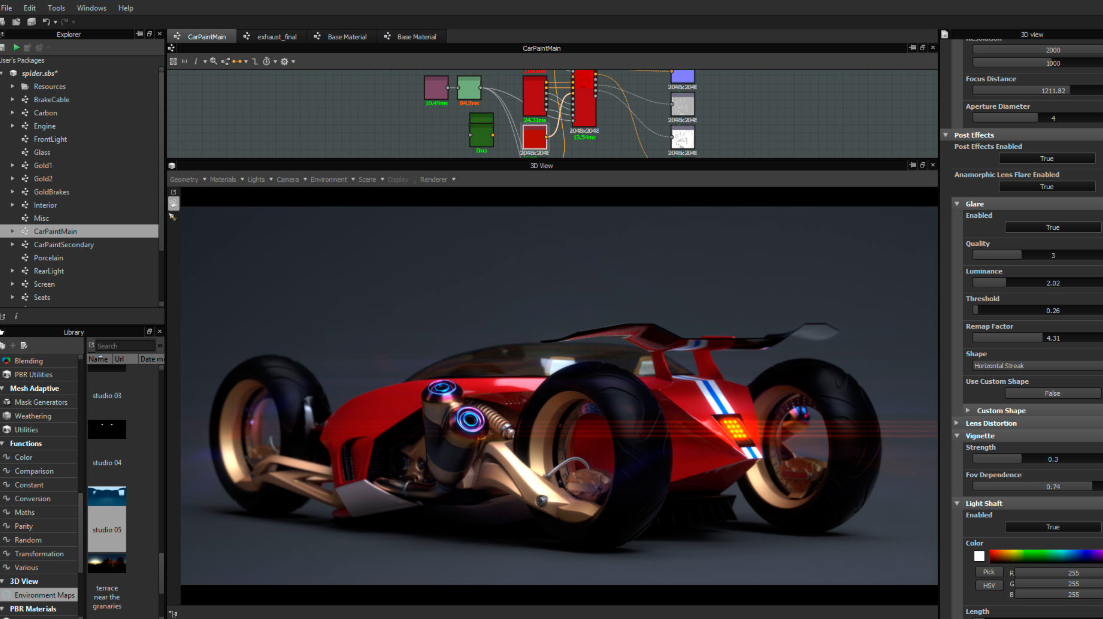
Task: Collapse the Post Effects section
Action: (946, 135)
